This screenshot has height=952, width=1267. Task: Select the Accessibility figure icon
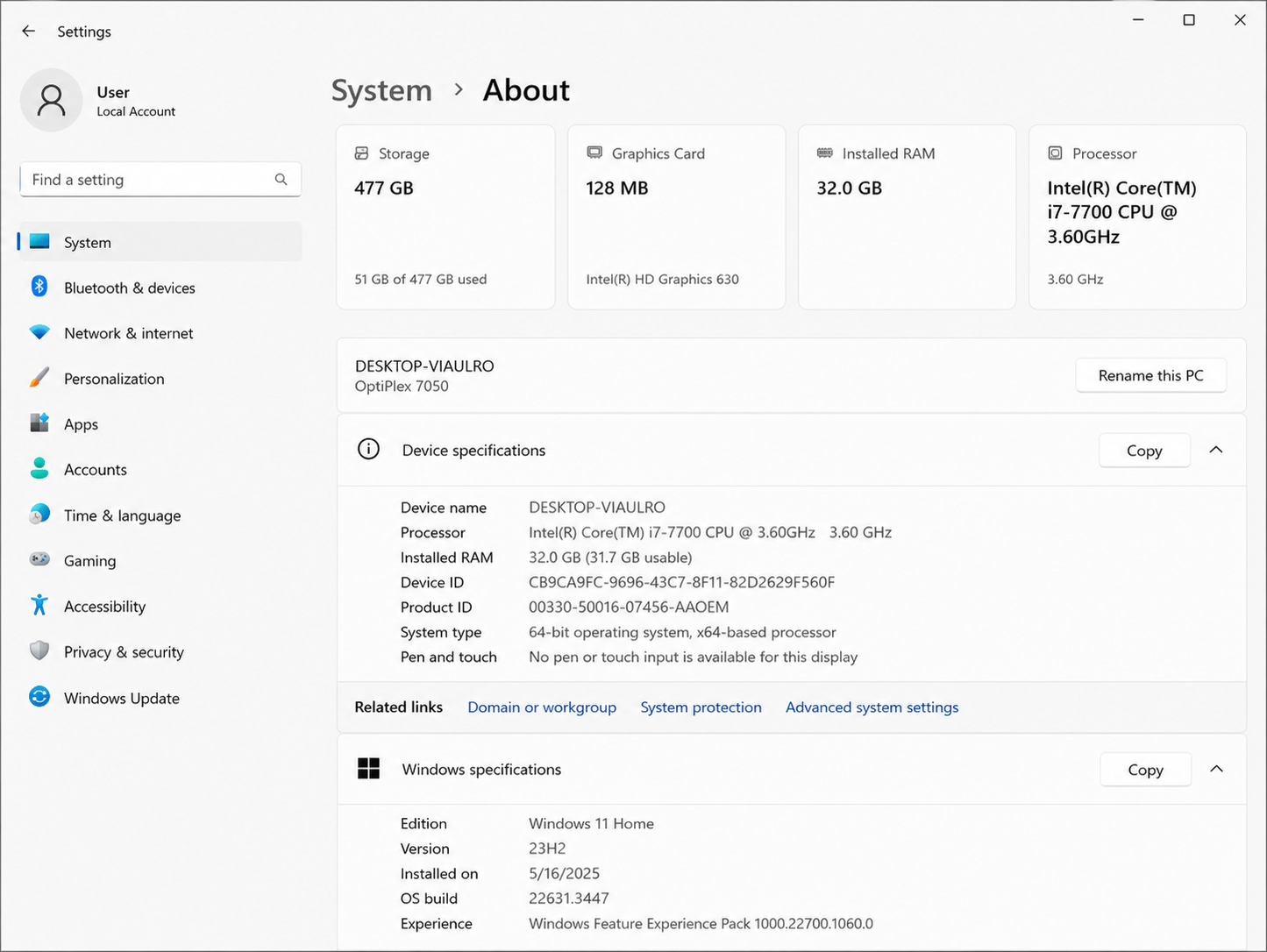point(39,605)
